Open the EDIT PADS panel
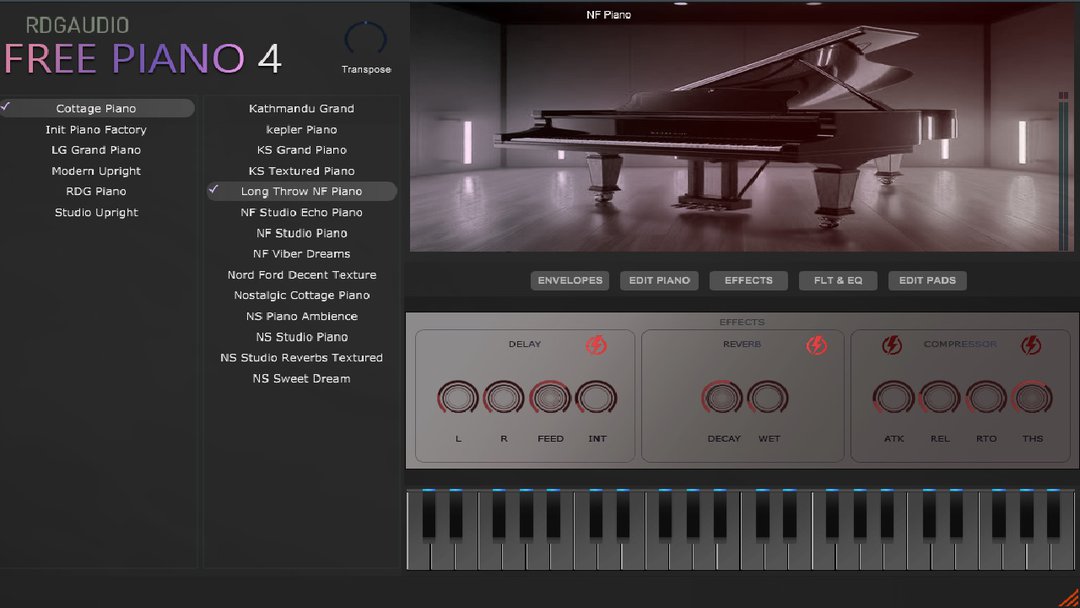This screenshot has height=608, width=1080. [x=927, y=280]
